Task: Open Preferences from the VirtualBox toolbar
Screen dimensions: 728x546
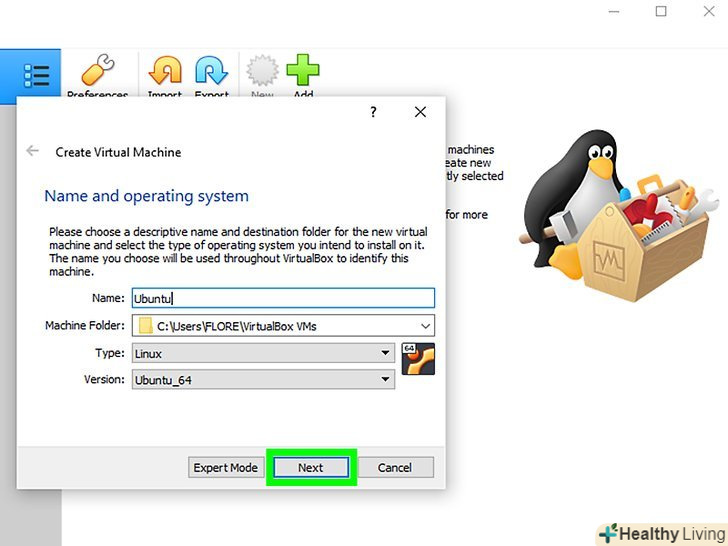Action: coord(98,74)
